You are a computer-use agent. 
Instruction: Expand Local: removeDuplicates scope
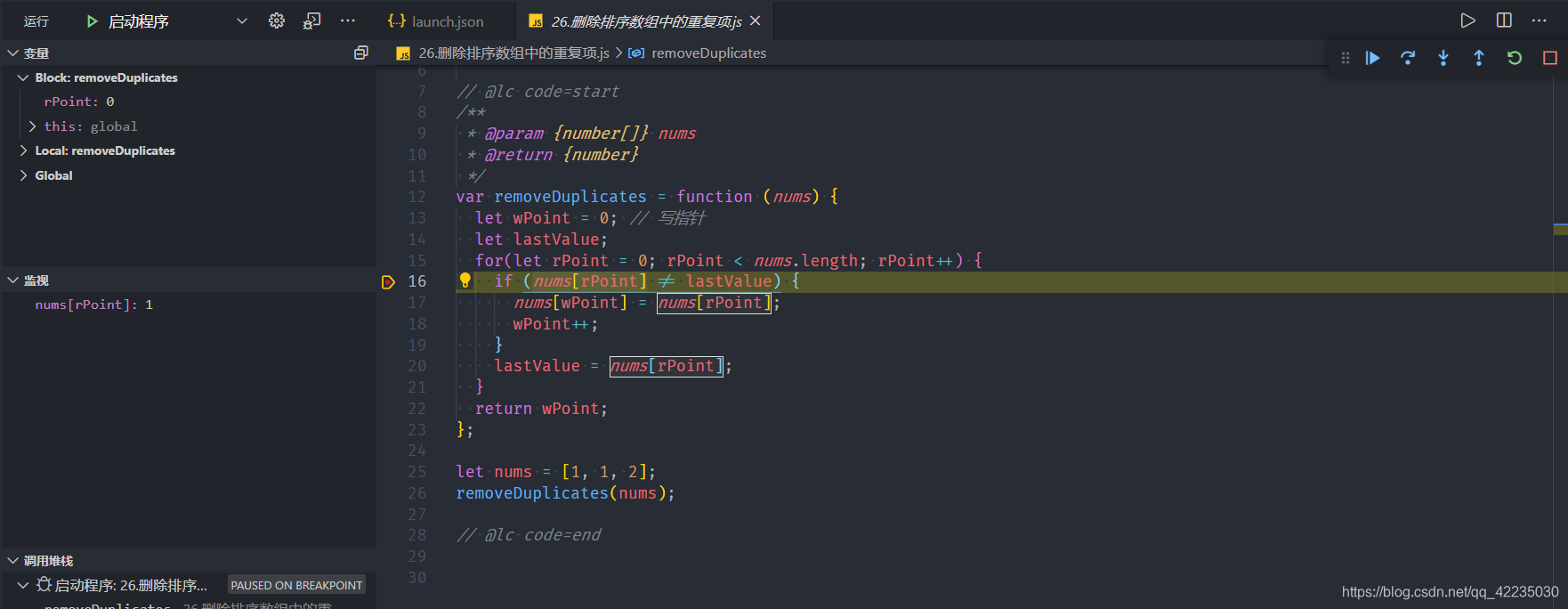(23, 150)
